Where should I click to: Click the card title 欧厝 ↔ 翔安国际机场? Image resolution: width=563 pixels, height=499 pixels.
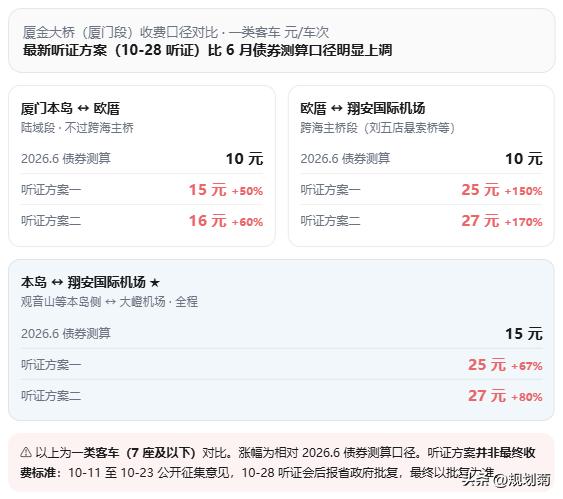point(363,108)
